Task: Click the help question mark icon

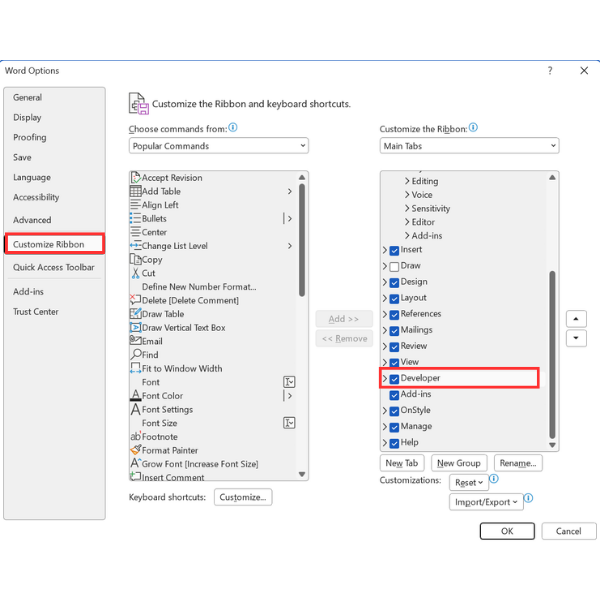Action: click(550, 70)
